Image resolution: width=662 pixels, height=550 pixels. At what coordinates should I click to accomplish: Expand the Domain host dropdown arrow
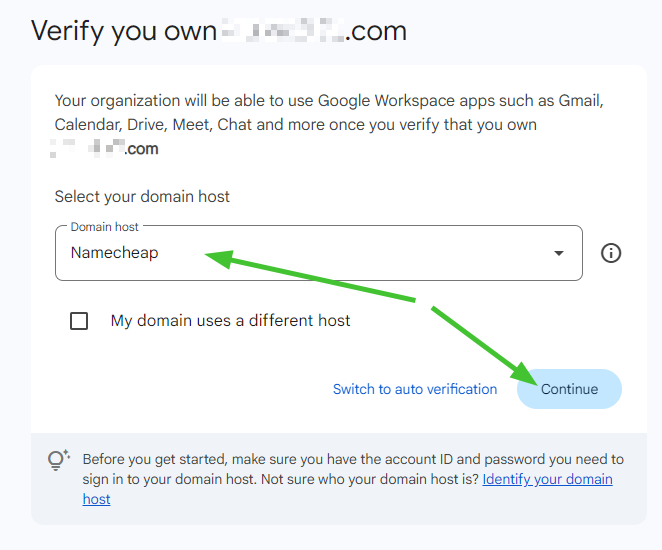(x=559, y=254)
